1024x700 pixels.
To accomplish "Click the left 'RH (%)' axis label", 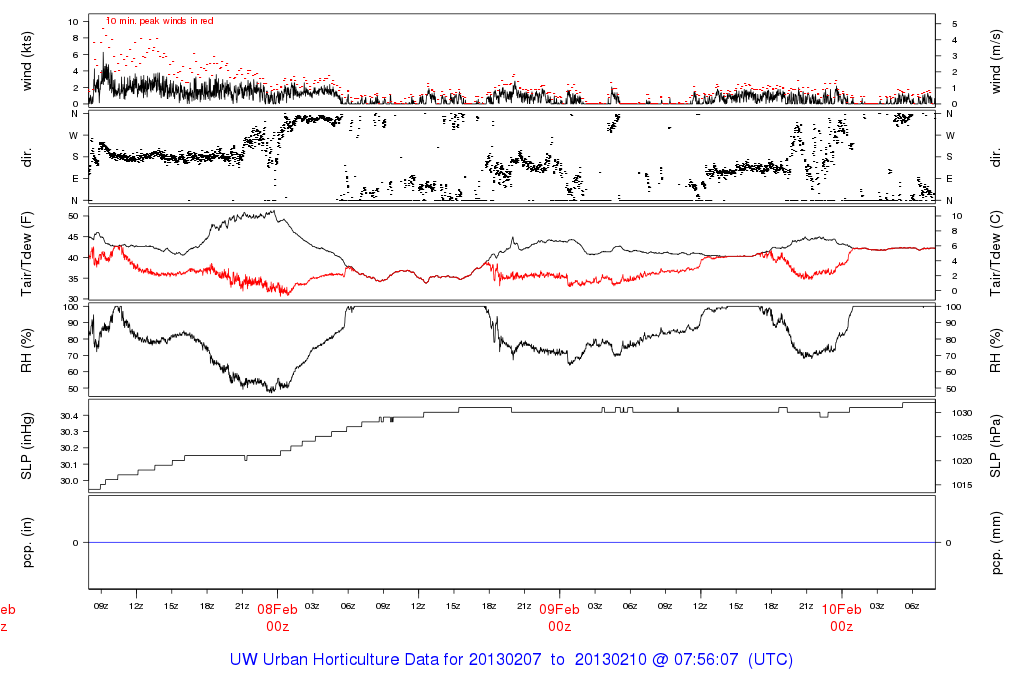I will pos(27,351).
